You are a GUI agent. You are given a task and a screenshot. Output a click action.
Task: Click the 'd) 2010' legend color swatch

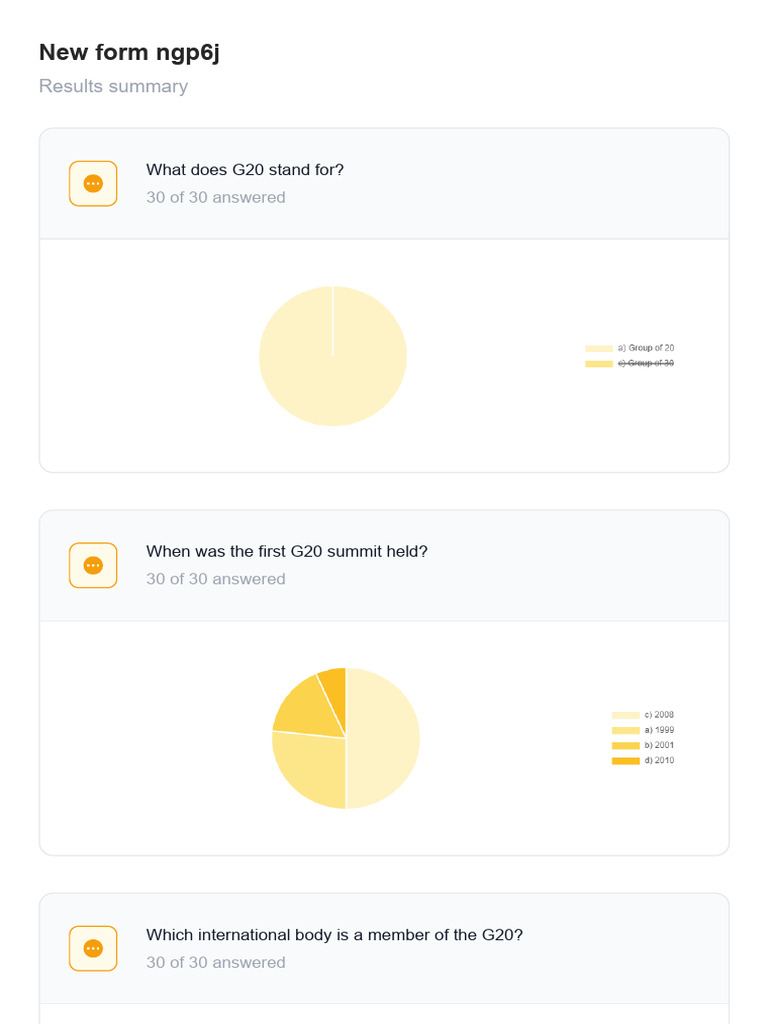pos(625,761)
